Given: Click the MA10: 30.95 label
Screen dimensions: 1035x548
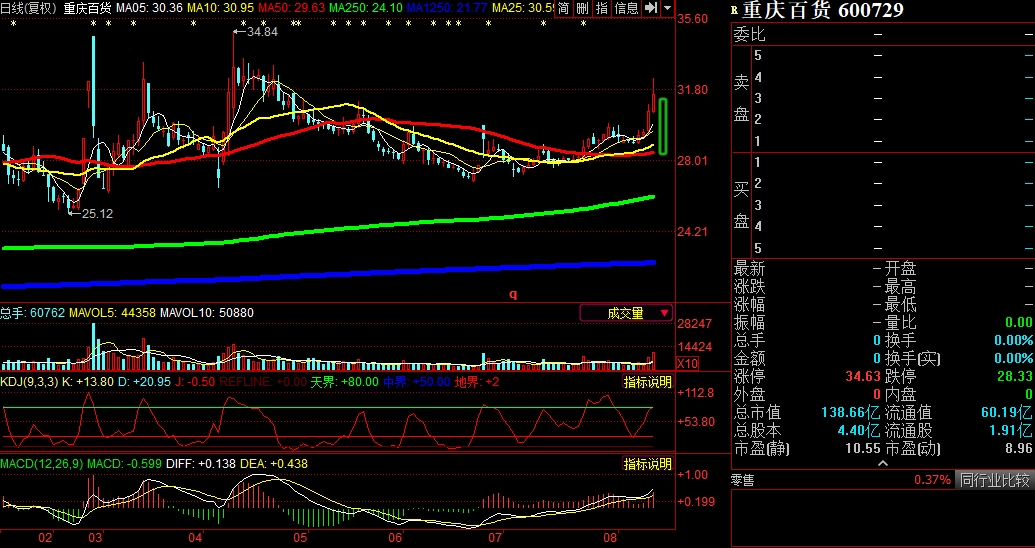Looking at the screenshot, I should pos(220,9).
